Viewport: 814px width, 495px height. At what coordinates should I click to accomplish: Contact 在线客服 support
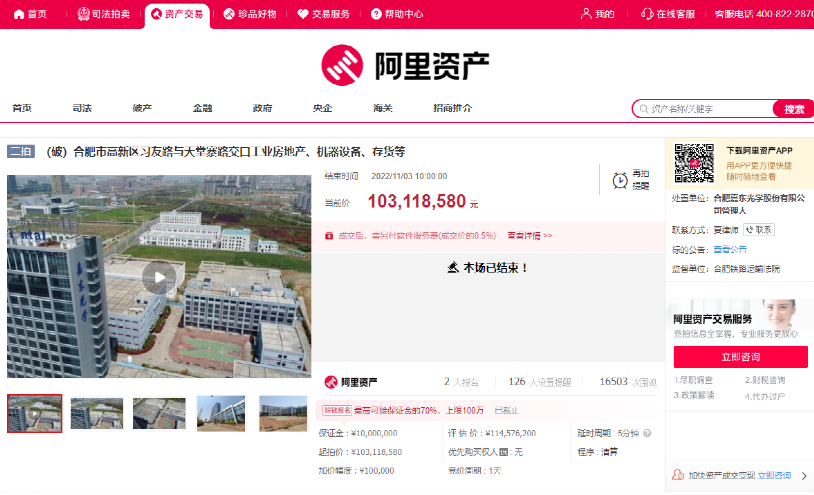coord(668,14)
